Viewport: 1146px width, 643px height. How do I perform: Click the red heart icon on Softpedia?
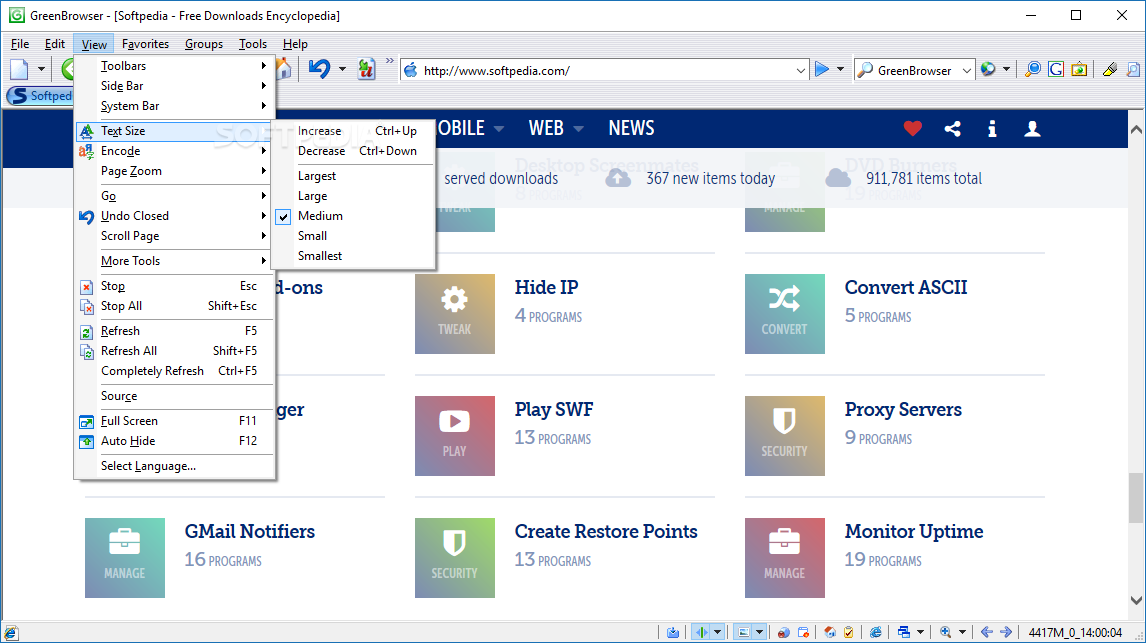[913, 129]
